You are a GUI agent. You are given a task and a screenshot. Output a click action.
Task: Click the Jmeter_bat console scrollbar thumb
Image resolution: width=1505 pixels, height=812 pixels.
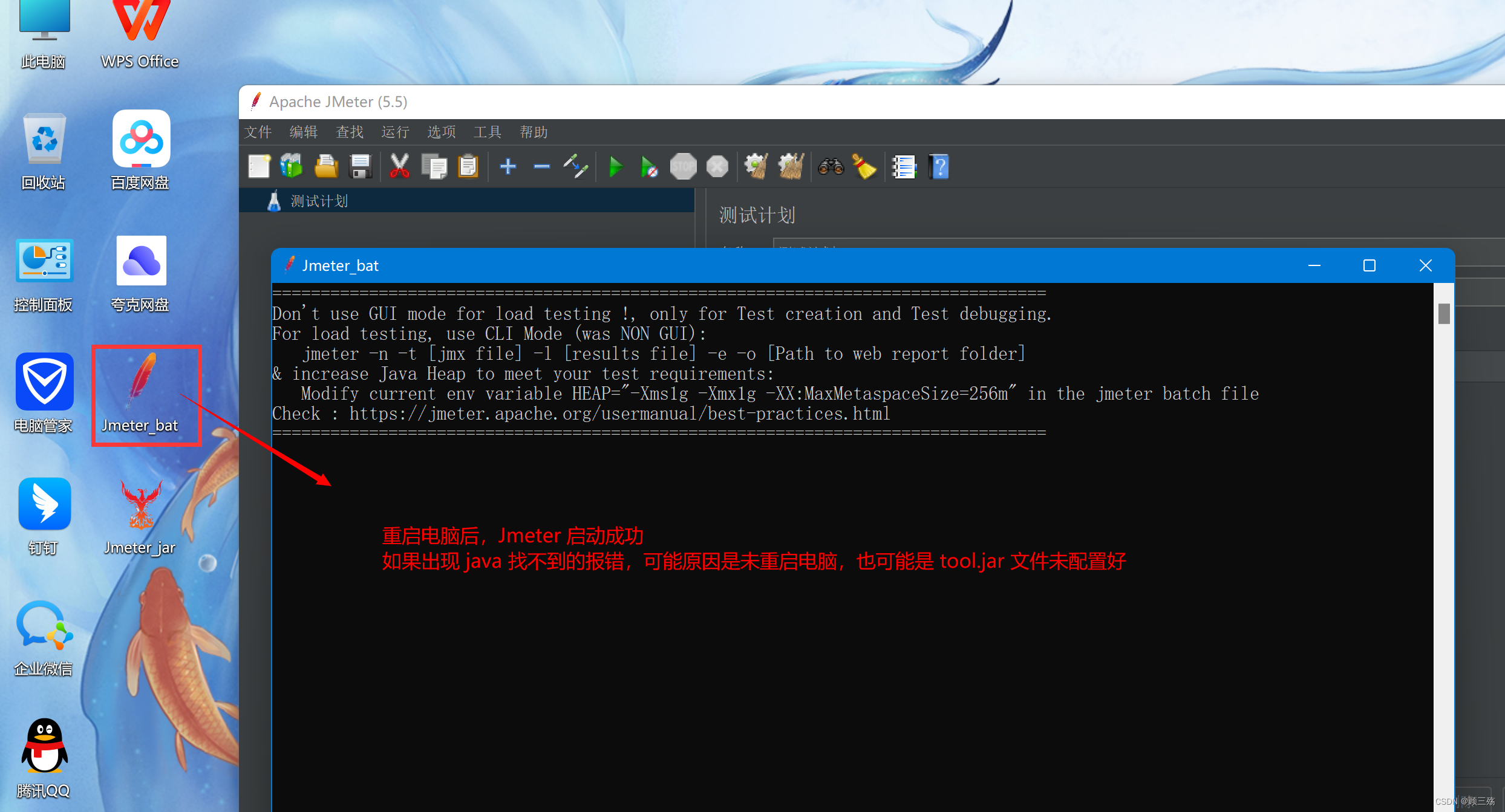[1444, 313]
